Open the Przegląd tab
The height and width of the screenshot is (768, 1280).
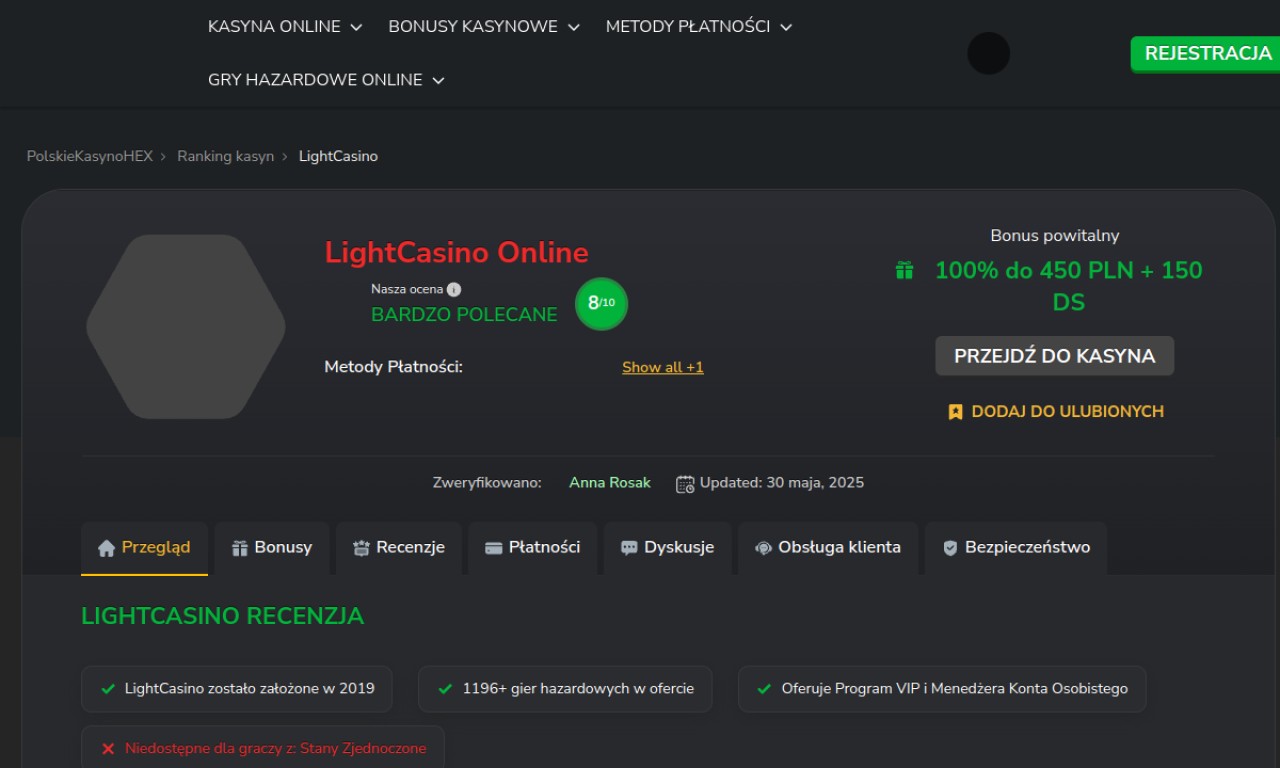pyautogui.click(x=144, y=548)
